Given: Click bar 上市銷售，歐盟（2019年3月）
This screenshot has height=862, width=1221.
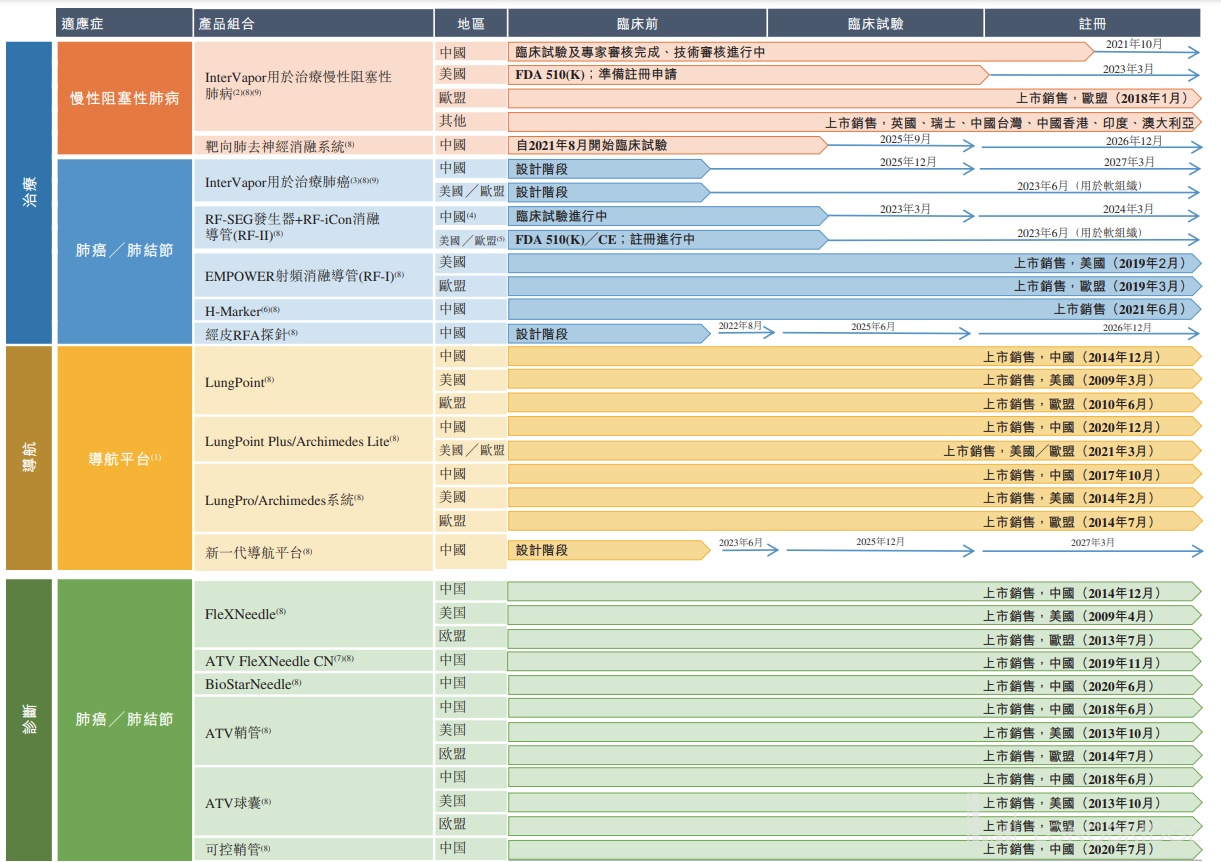Looking at the screenshot, I should [855, 286].
